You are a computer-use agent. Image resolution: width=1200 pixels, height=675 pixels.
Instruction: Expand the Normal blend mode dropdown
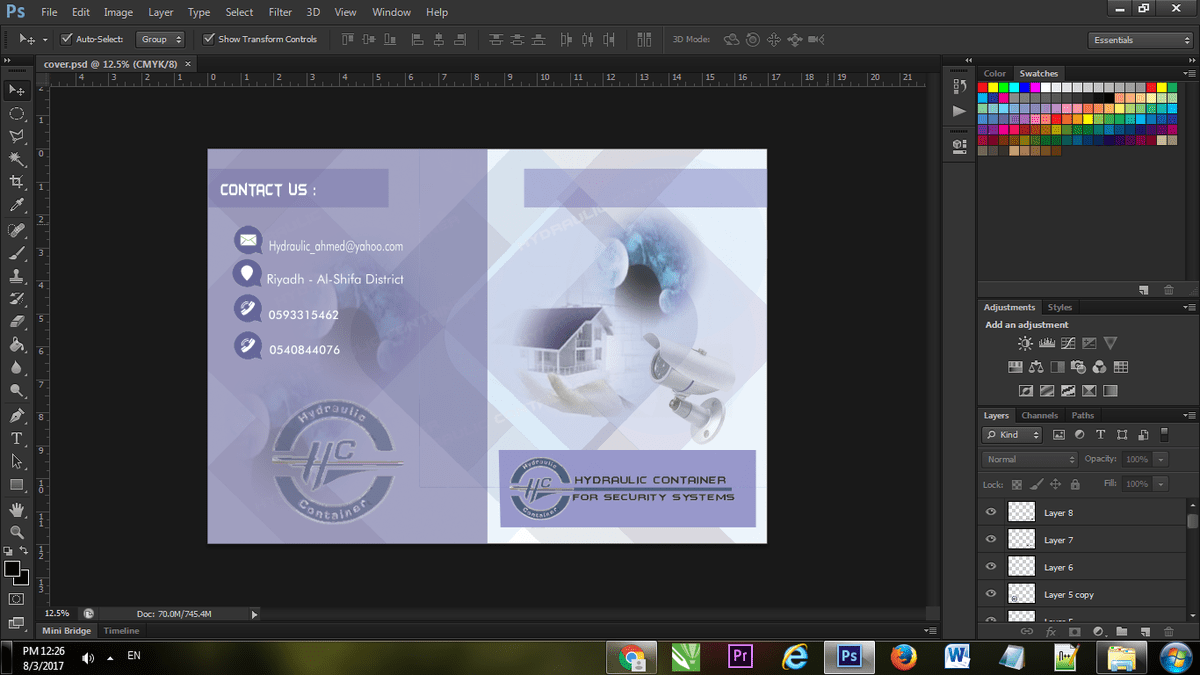[1030, 459]
